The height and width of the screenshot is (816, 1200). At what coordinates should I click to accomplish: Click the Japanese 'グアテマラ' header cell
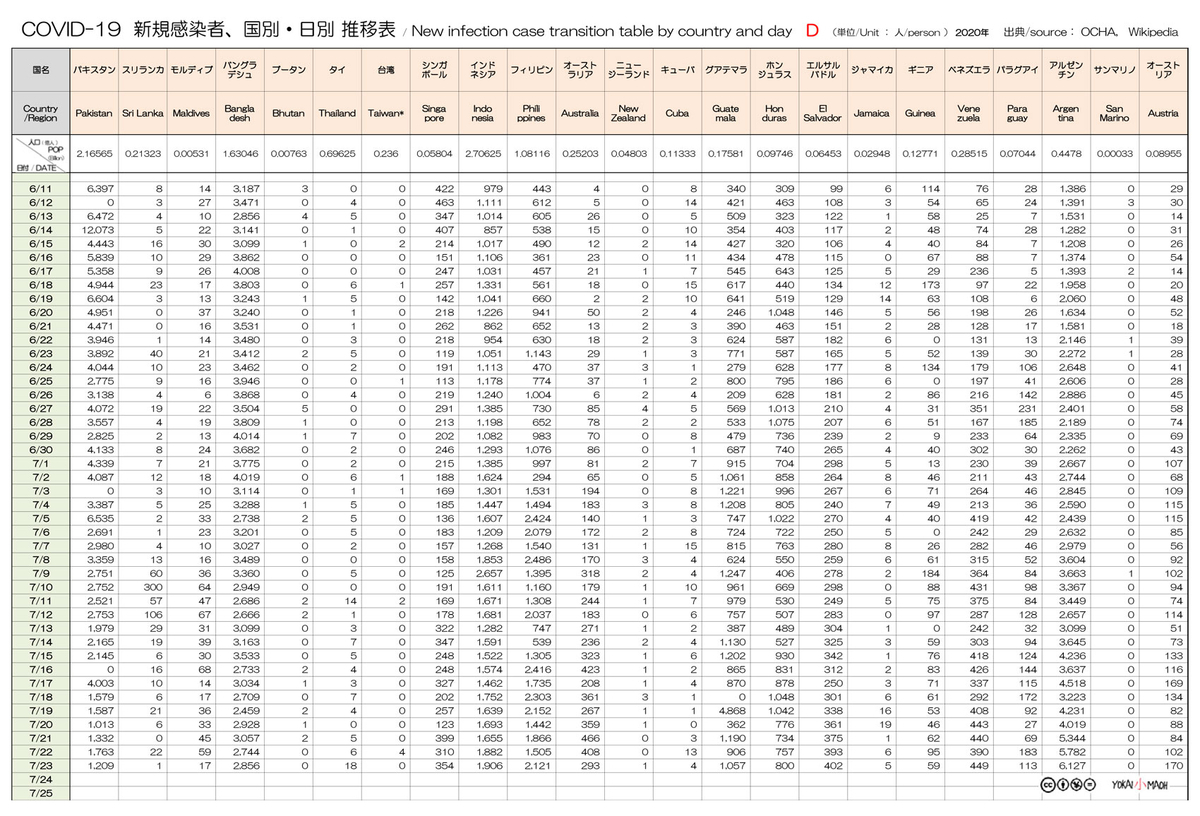coord(726,71)
